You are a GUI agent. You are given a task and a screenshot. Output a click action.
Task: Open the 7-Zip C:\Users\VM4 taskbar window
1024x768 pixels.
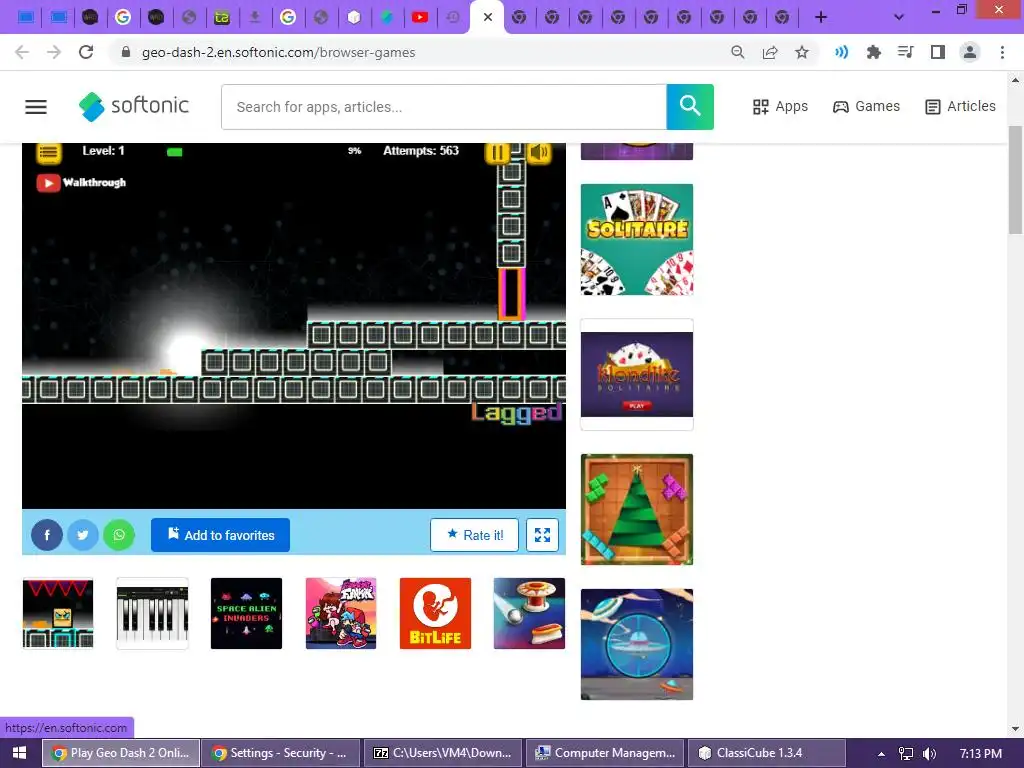pyautogui.click(x=442, y=753)
